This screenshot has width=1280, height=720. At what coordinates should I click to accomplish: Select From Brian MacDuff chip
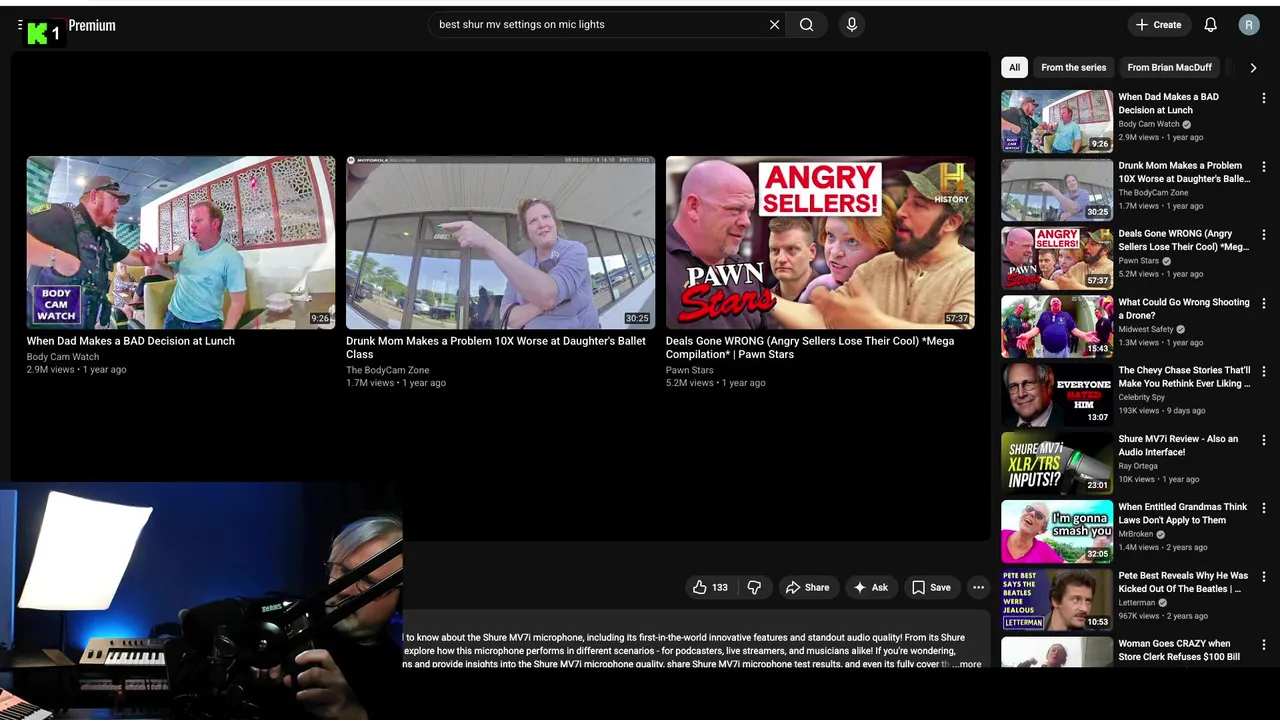[x=1169, y=67]
